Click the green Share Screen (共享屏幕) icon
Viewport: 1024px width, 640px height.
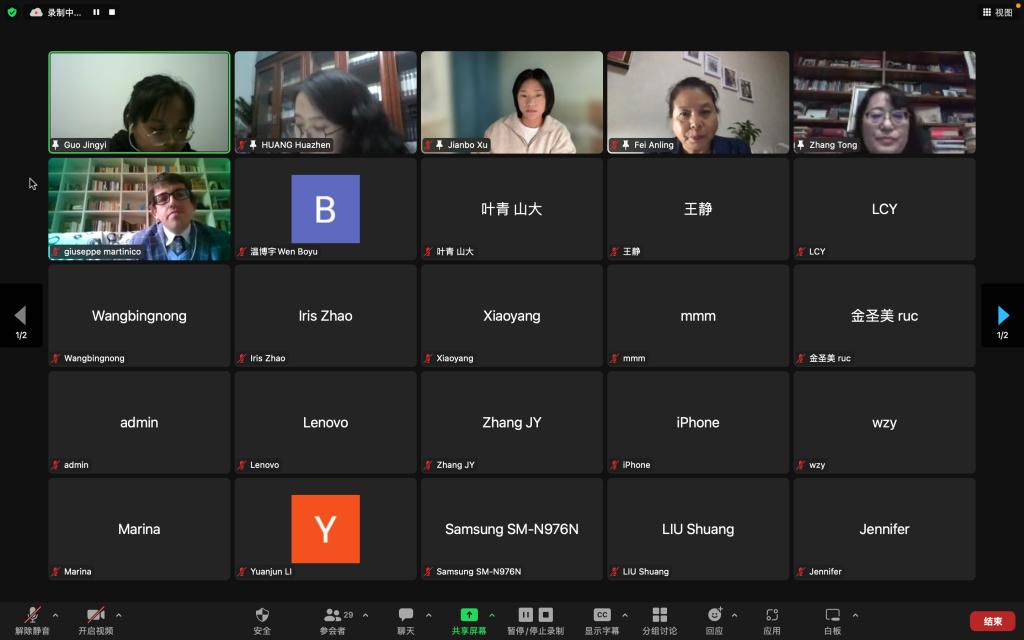click(x=468, y=615)
